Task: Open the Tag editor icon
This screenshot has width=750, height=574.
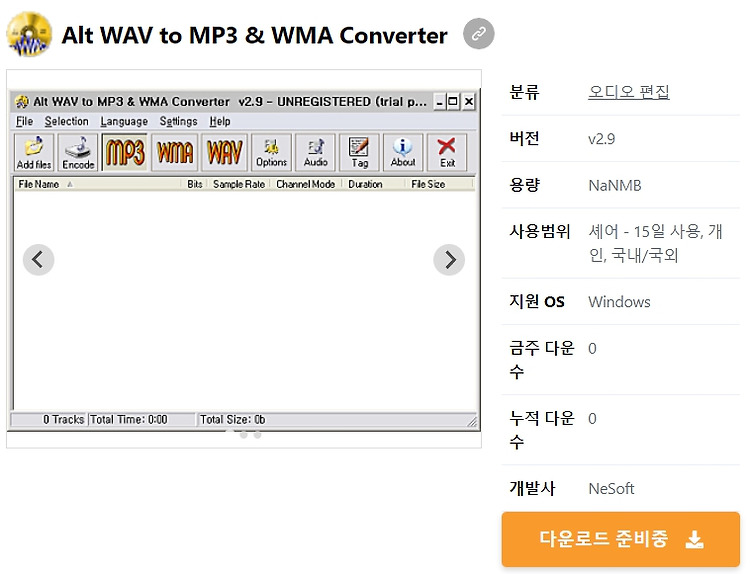Action: [x=359, y=152]
